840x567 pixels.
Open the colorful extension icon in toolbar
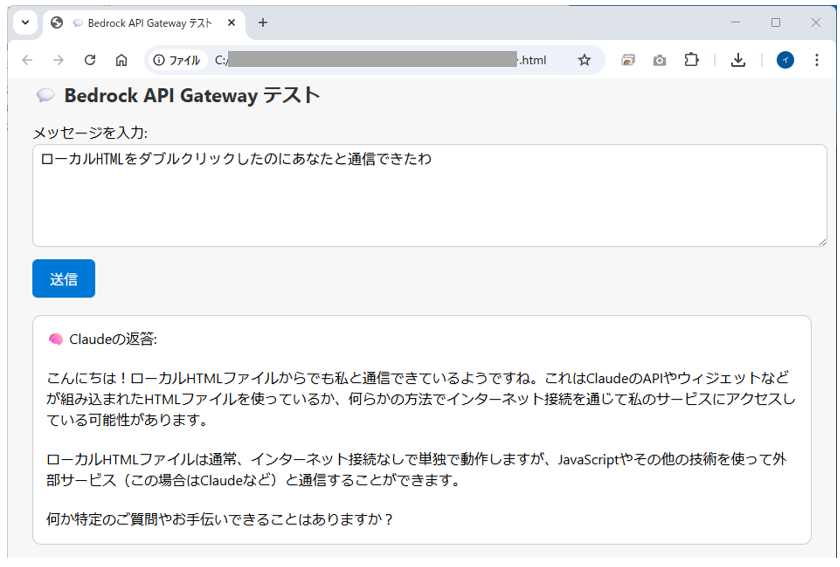coord(628,60)
